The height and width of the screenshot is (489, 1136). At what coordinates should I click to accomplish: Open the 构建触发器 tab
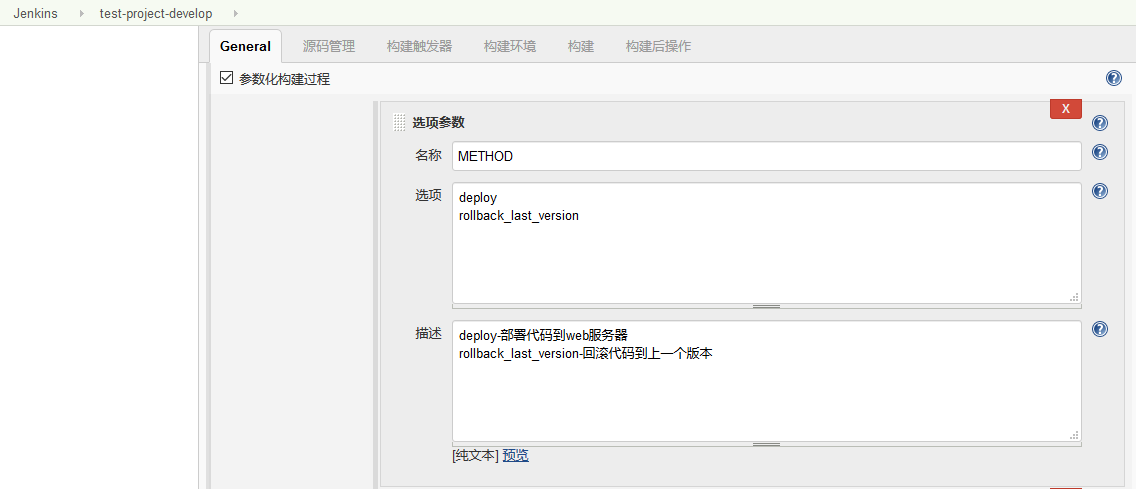click(419, 46)
